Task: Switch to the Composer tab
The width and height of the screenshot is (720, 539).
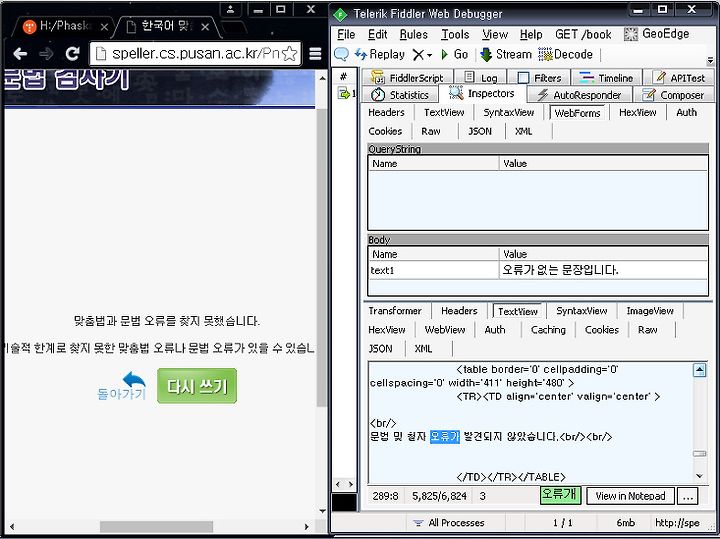Action: (x=674, y=95)
